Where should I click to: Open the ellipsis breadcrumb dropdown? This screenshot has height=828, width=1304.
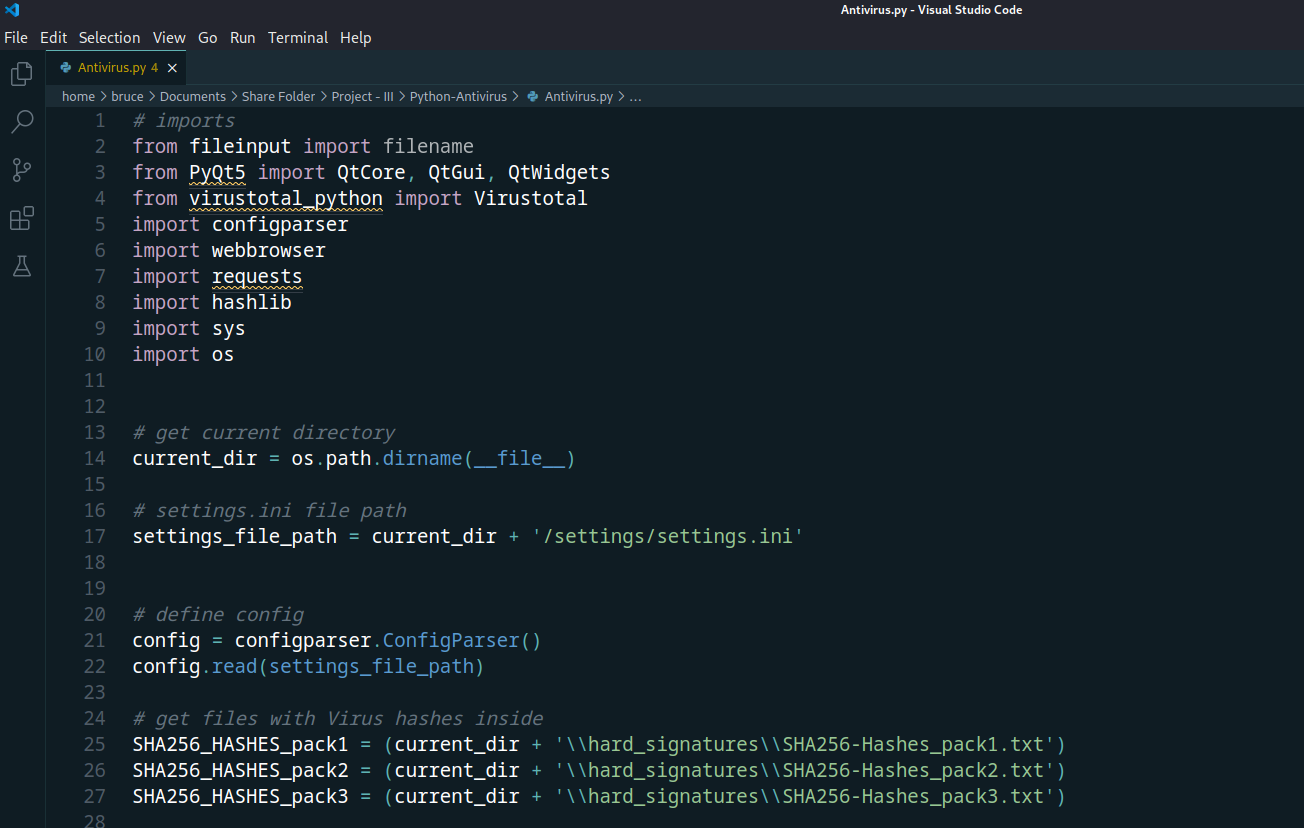click(634, 96)
